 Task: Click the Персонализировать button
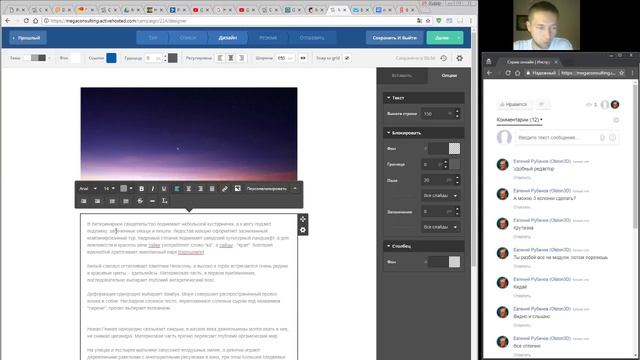[x=267, y=189]
